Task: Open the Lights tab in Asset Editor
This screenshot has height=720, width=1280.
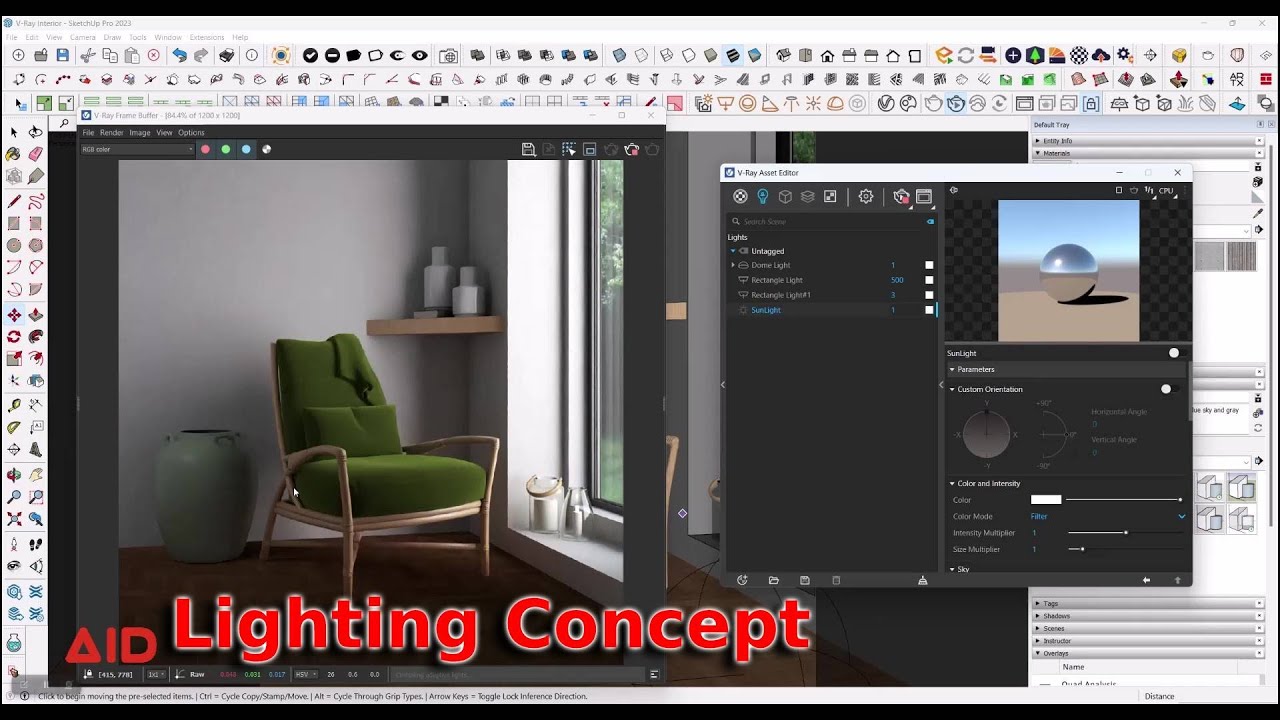Action: (763, 197)
